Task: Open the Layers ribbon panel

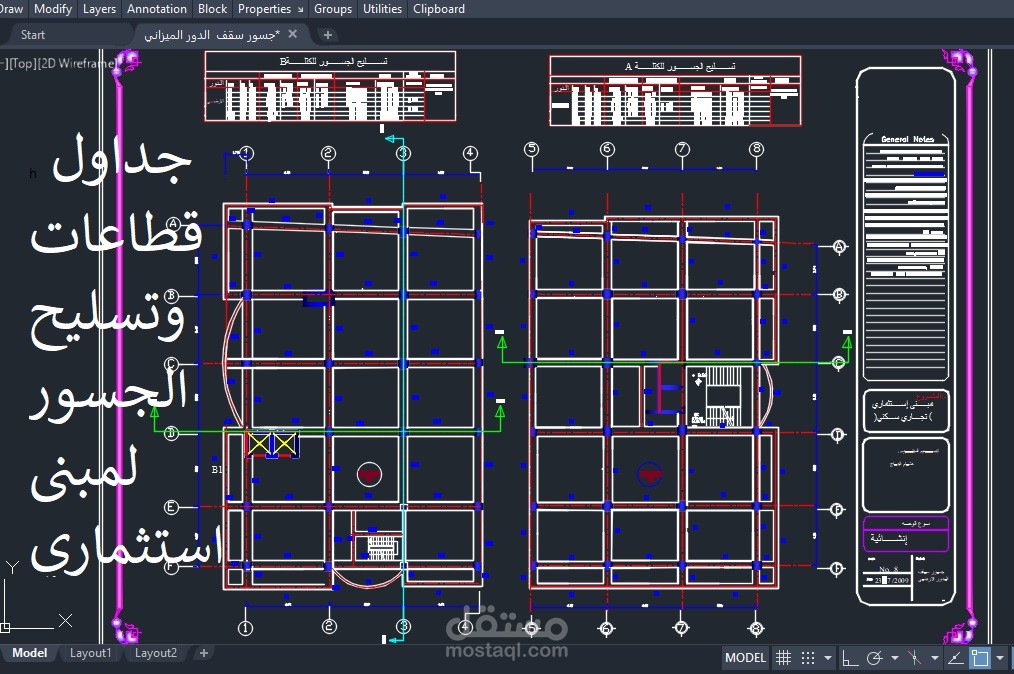Action: 99,9
